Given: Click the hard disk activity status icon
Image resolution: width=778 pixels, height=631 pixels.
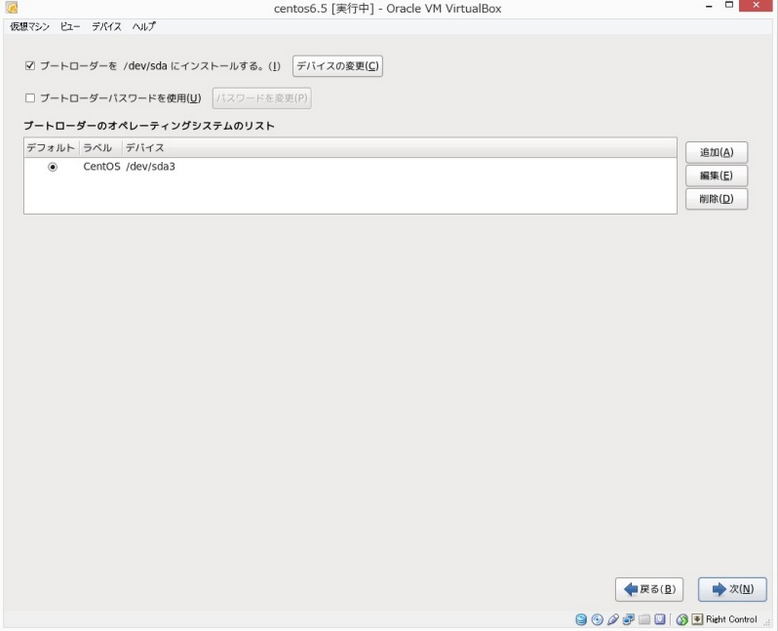Looking at the screenshot, I should (x=581, y=619).
